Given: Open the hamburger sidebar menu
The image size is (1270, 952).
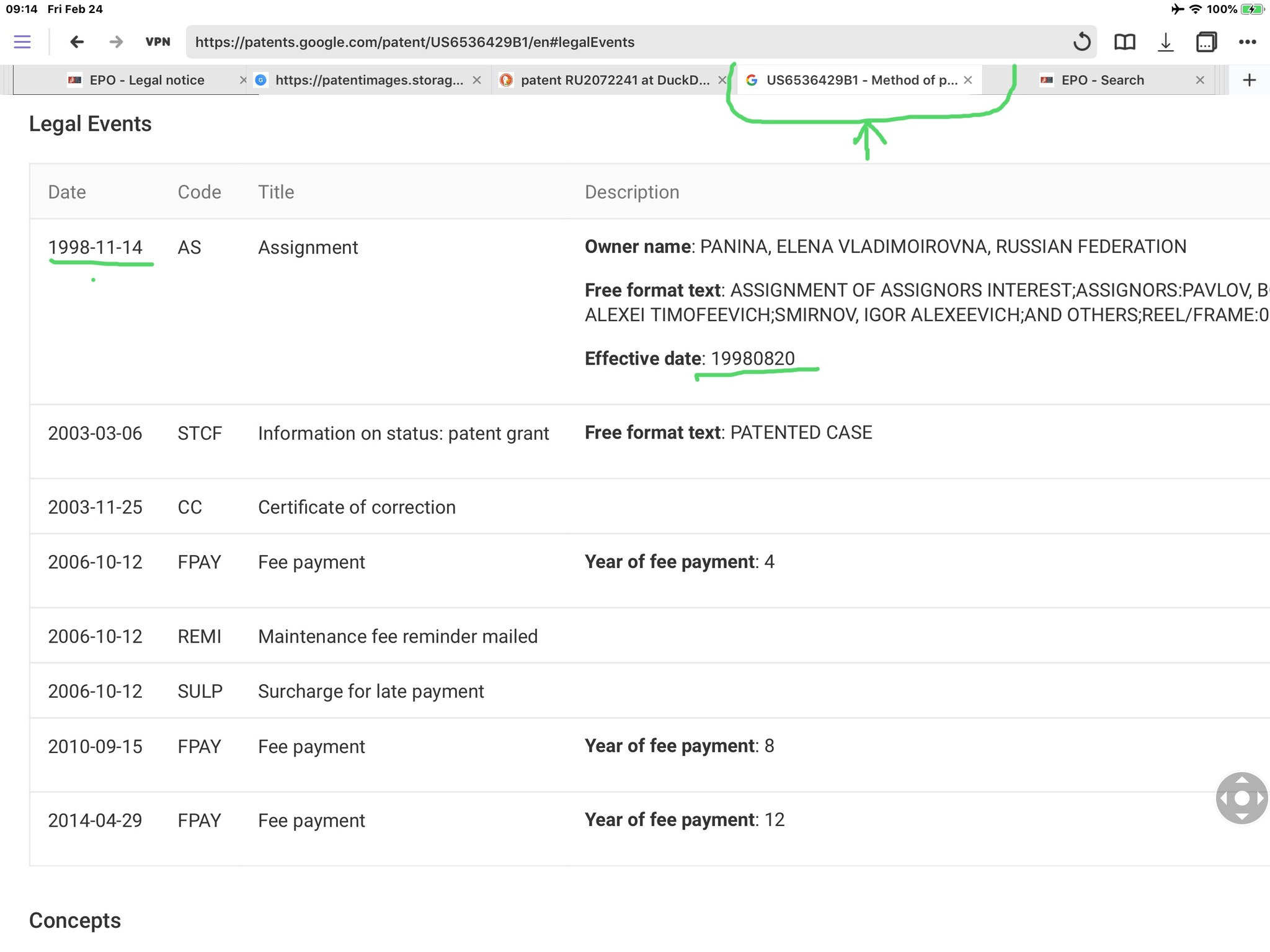Looking at the screenshot, I should pyautogui.click(x=22, y=42).
